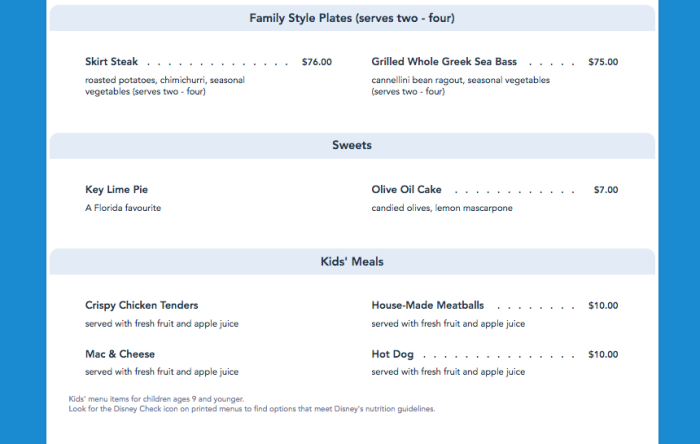This screenshot has width=700, height=444.
Task: Select the Mac & Cheese item
Action: point(120,354)
